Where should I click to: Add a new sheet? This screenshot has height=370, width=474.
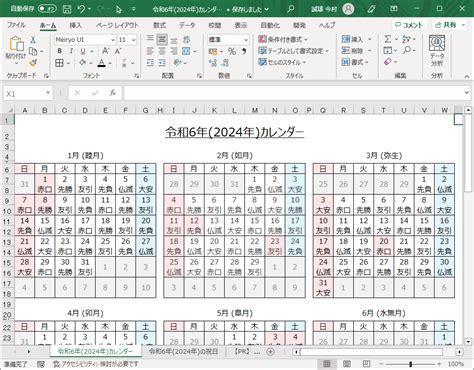(x=271, y=351)
